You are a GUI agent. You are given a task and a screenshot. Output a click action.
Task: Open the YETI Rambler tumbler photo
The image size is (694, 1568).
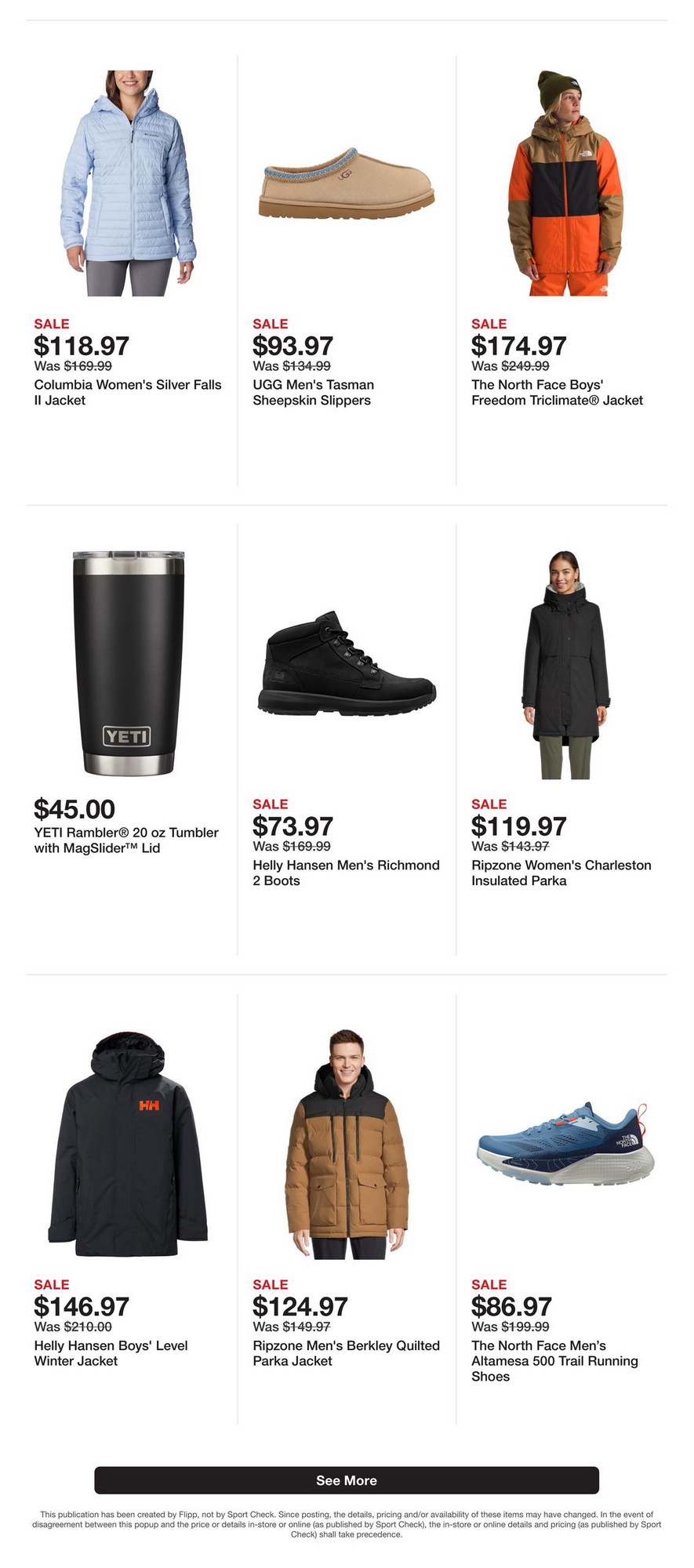click(128, 662)
